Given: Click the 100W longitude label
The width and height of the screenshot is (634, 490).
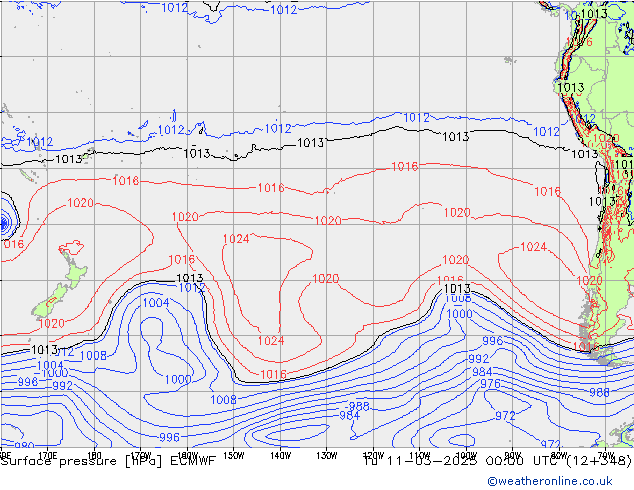Looking at the screenshot, I should (x=466, y=456).
